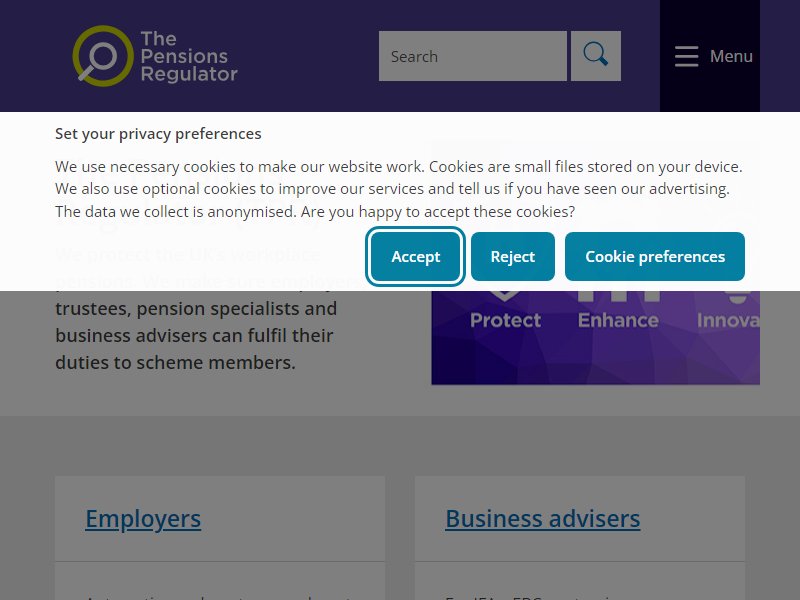Accept the optional cookies
Screen dimensions: 800x600
415,257
